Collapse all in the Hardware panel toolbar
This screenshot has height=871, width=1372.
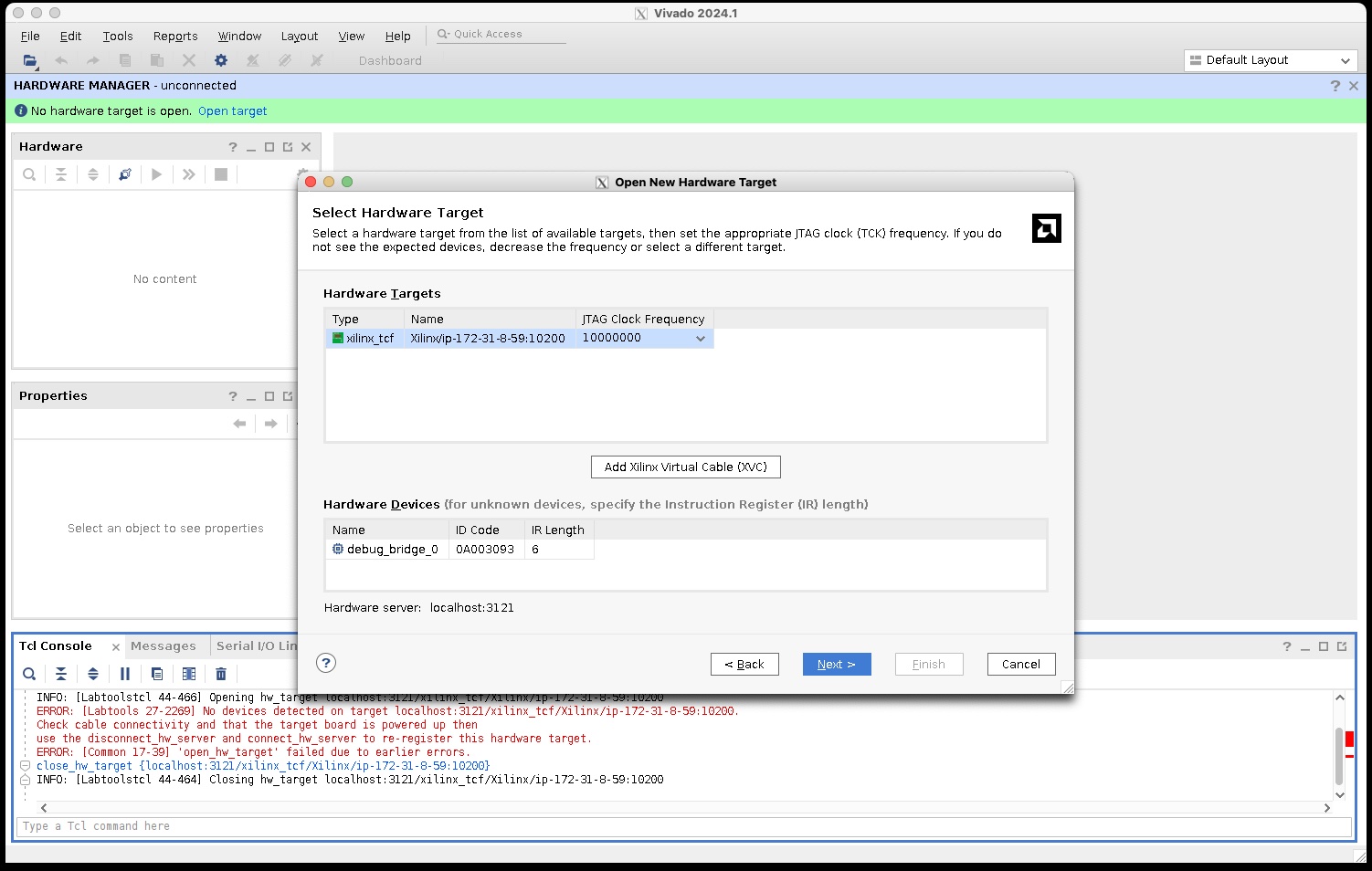(x=61, y=174)
